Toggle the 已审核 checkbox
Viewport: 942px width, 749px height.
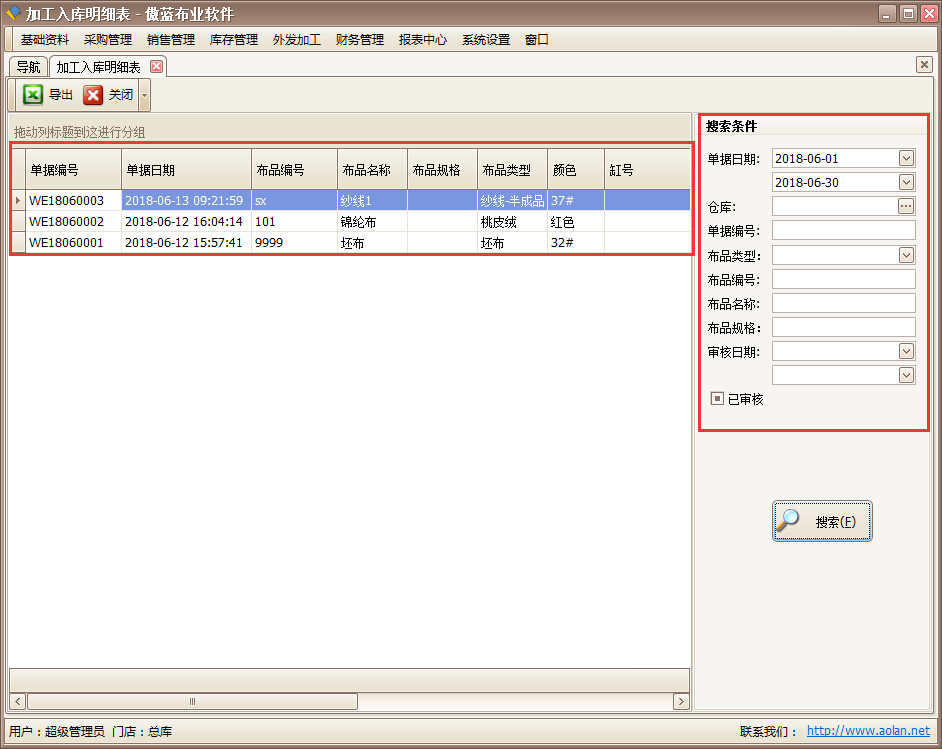pyautogui.click(x=717, y=399)
